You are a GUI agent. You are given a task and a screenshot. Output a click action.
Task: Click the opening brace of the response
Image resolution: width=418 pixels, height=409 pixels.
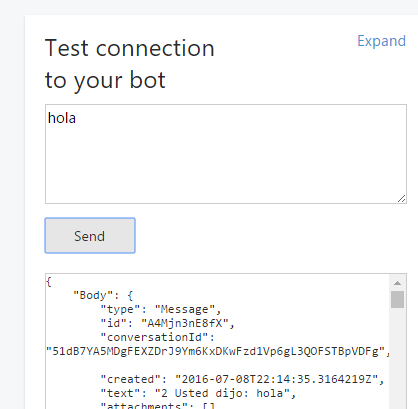point(49,282)
